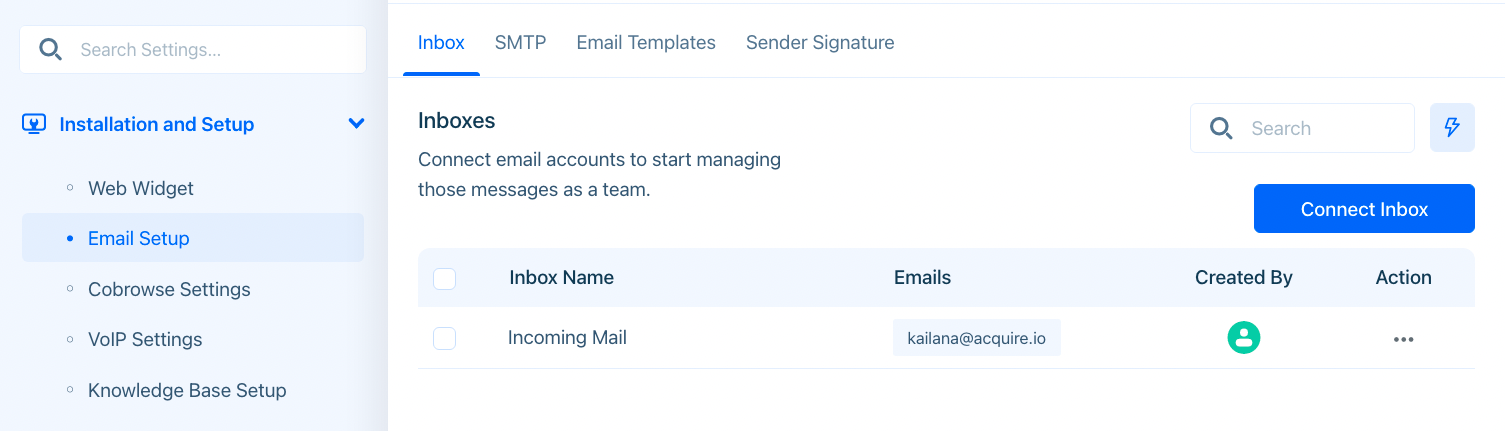Focus the Search Settings input field
The image size is (1505, 431).
tap(193, 50)
